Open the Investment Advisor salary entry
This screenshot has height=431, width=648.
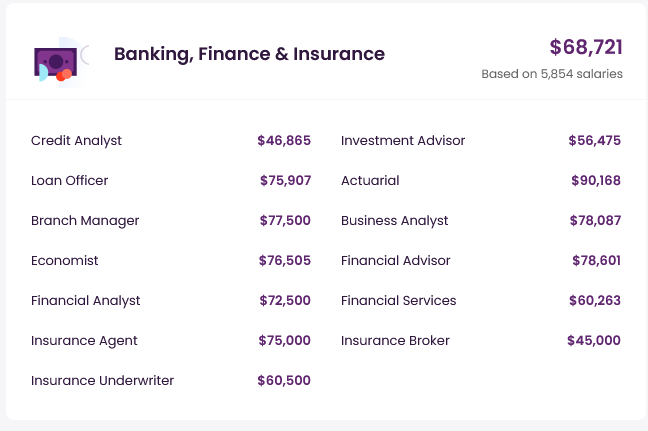pyautogui.click(x=403, y=141)
